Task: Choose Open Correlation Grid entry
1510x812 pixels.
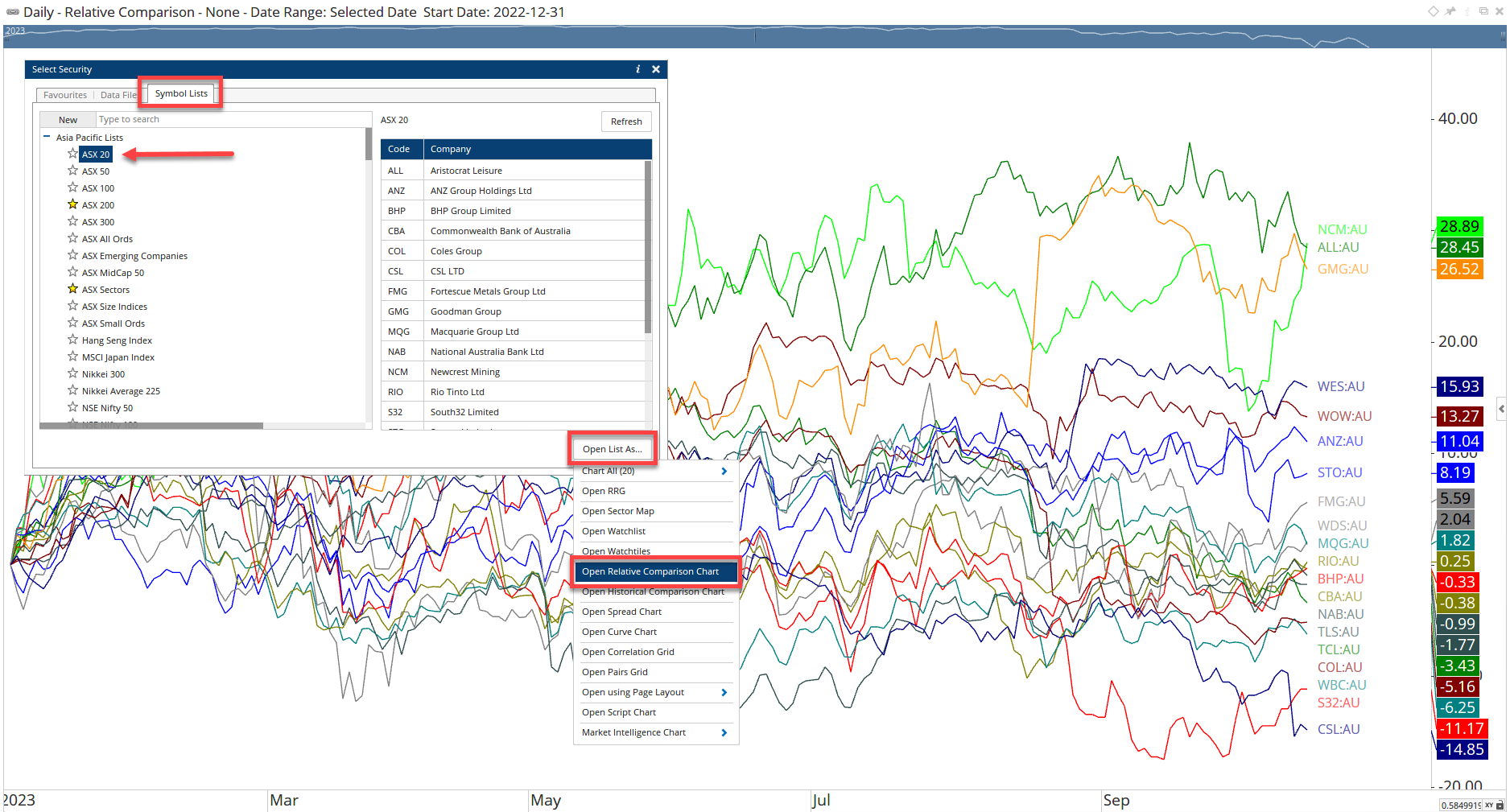Action: (x=655, y=652)
